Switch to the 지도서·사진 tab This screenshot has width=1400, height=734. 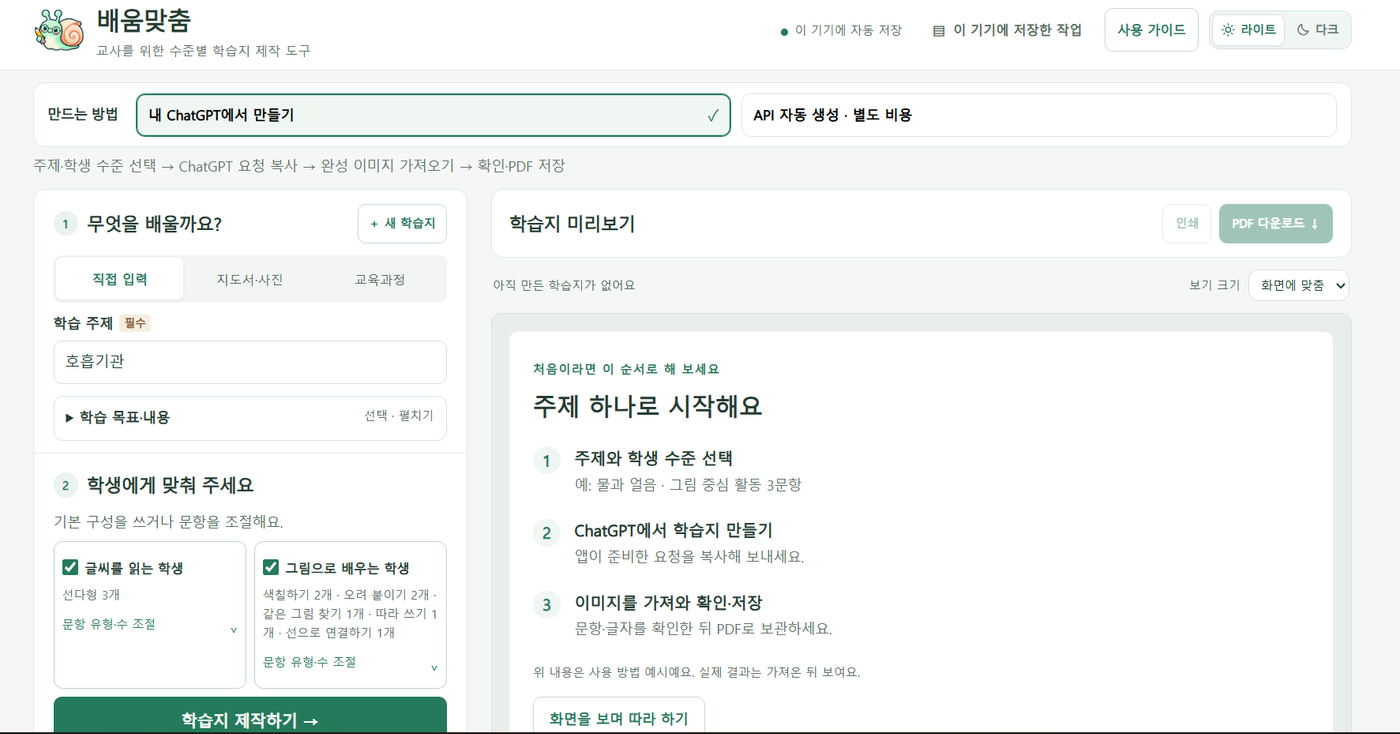[250, 279]
